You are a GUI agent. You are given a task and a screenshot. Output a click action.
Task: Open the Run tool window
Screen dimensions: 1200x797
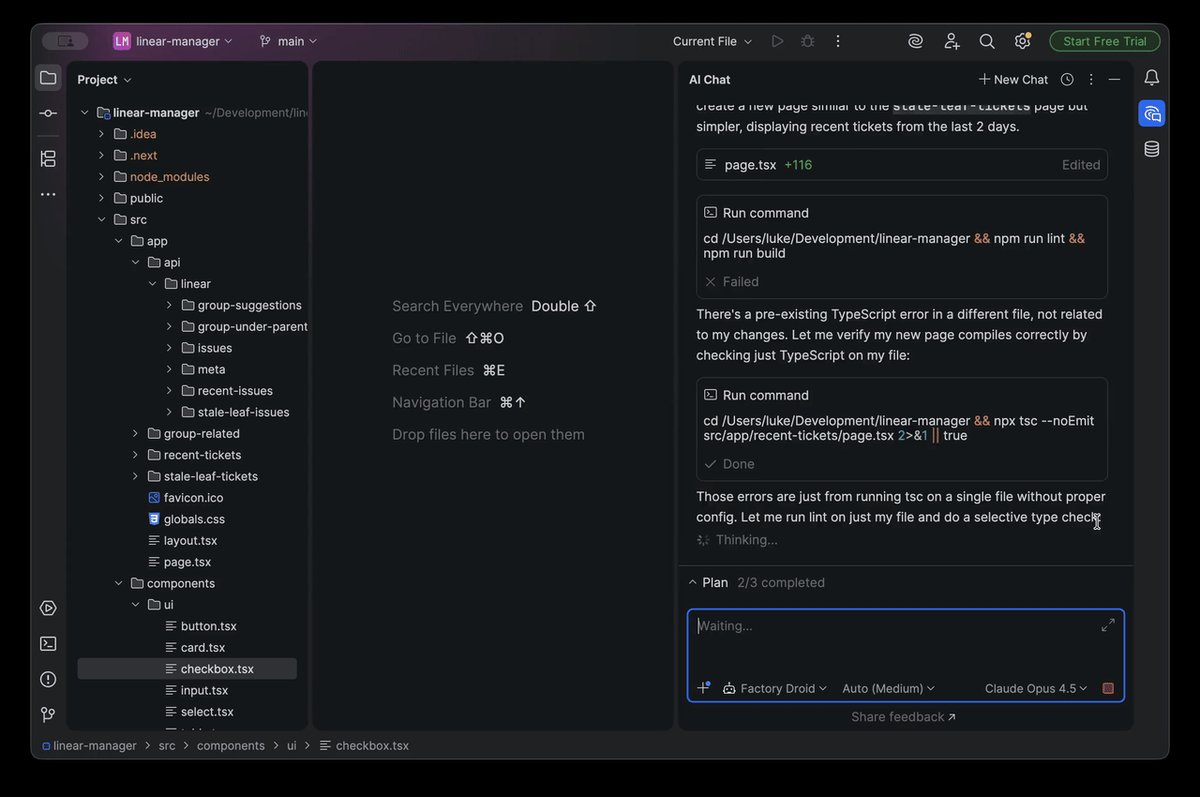47,607
